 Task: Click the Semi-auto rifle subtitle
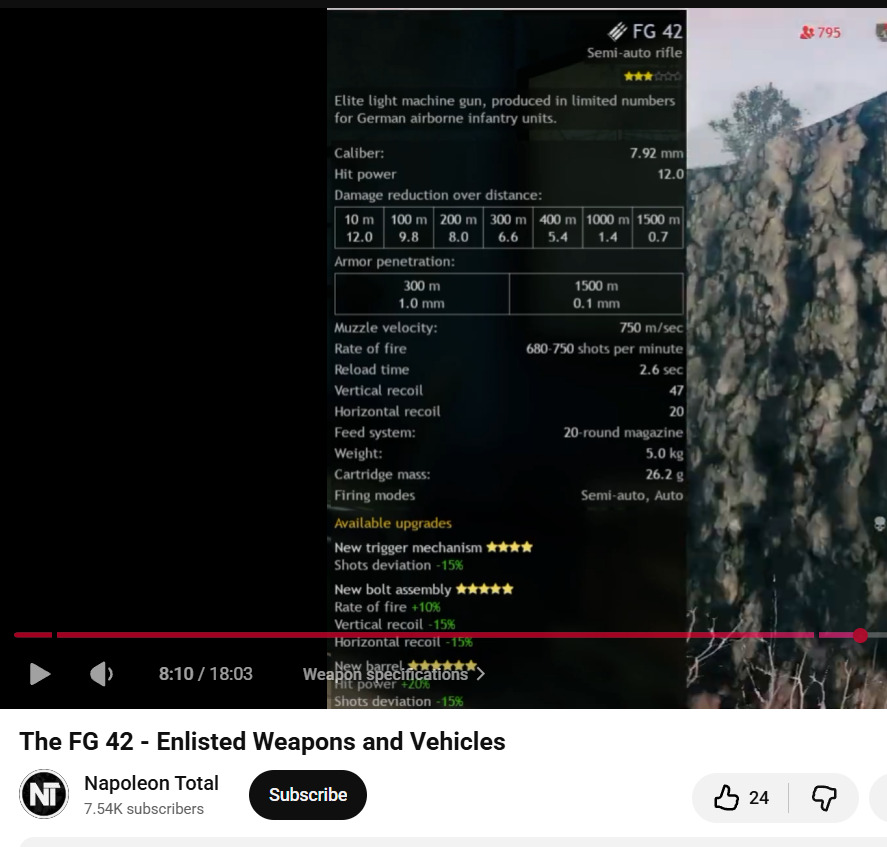click(634, 53)
